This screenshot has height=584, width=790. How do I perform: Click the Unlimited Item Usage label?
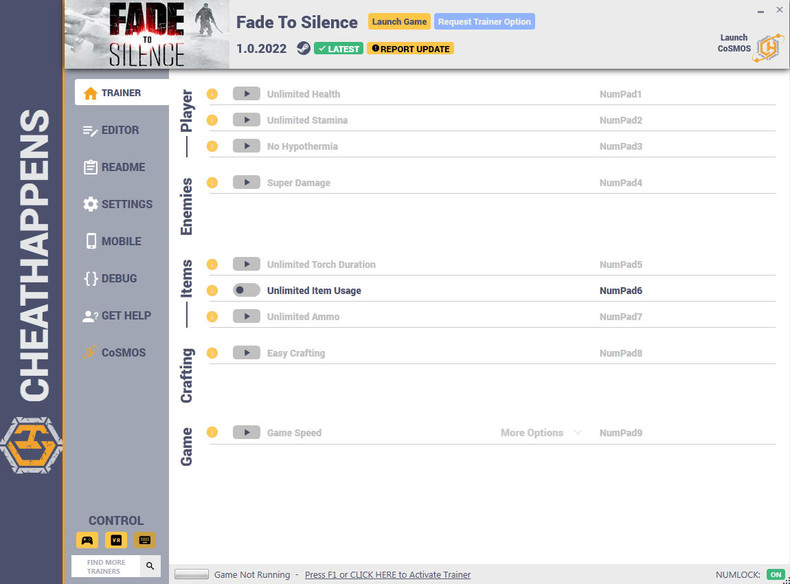[314, 291]
